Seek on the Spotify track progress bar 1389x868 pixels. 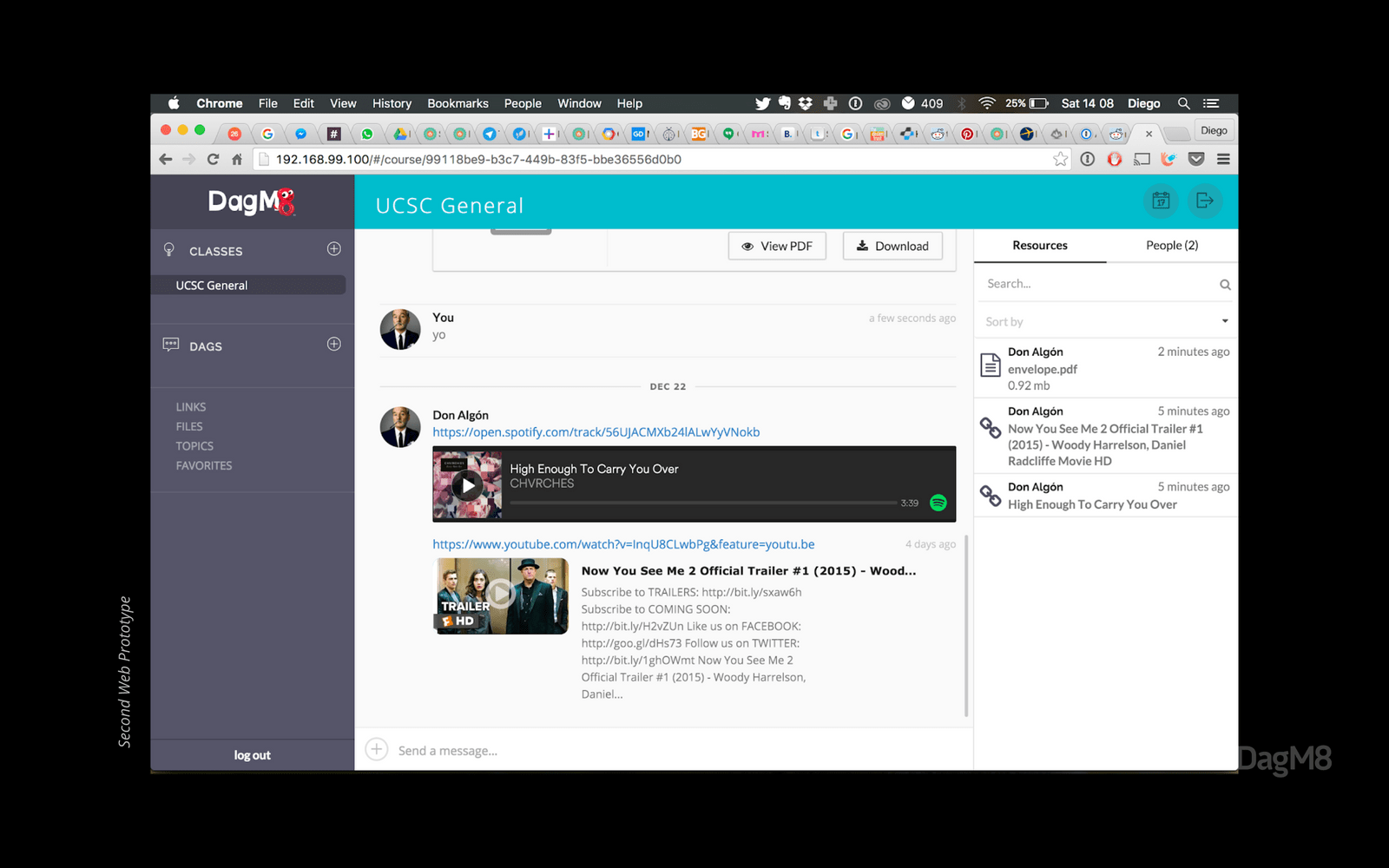coord(703,503)
